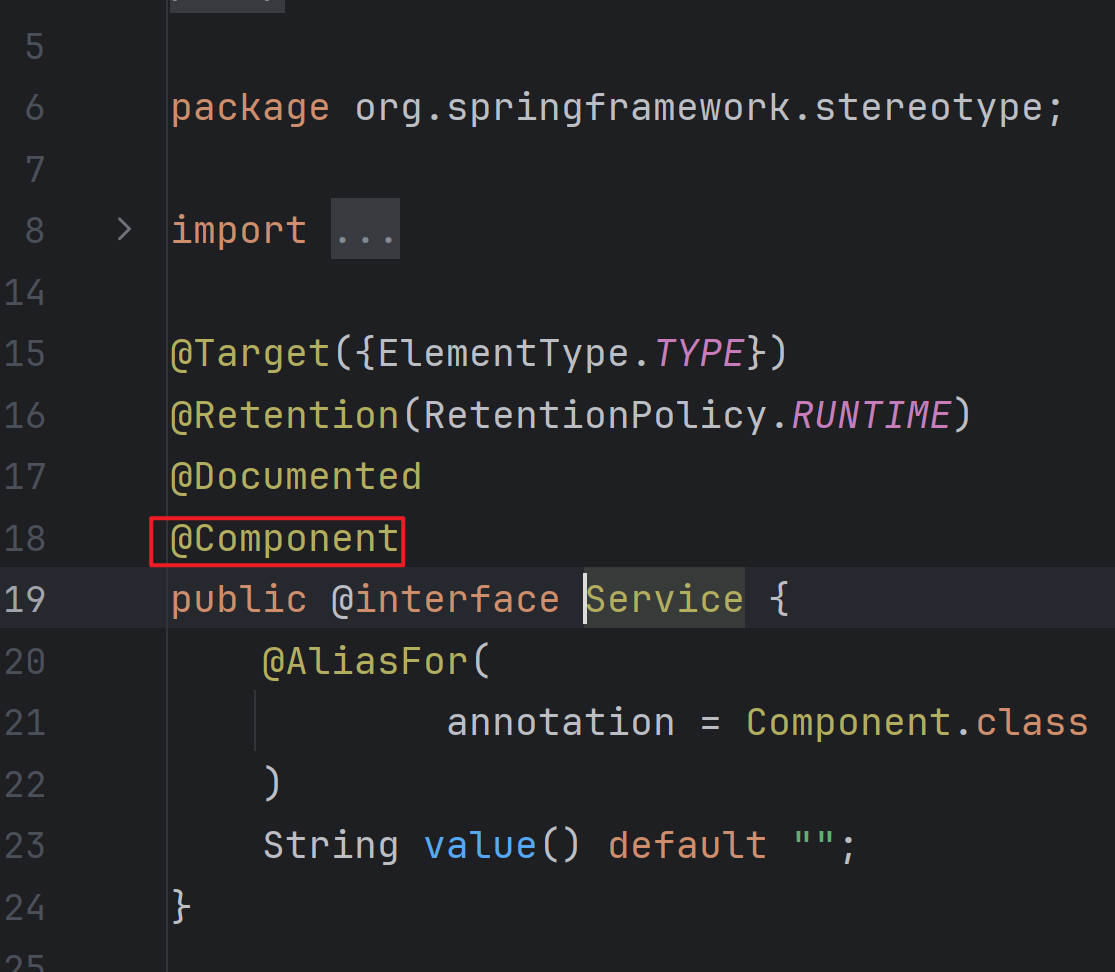The image size is (1115, 972).
Task: Click the TYPE constant after ElementType
Action: click(x=699, y=354)
